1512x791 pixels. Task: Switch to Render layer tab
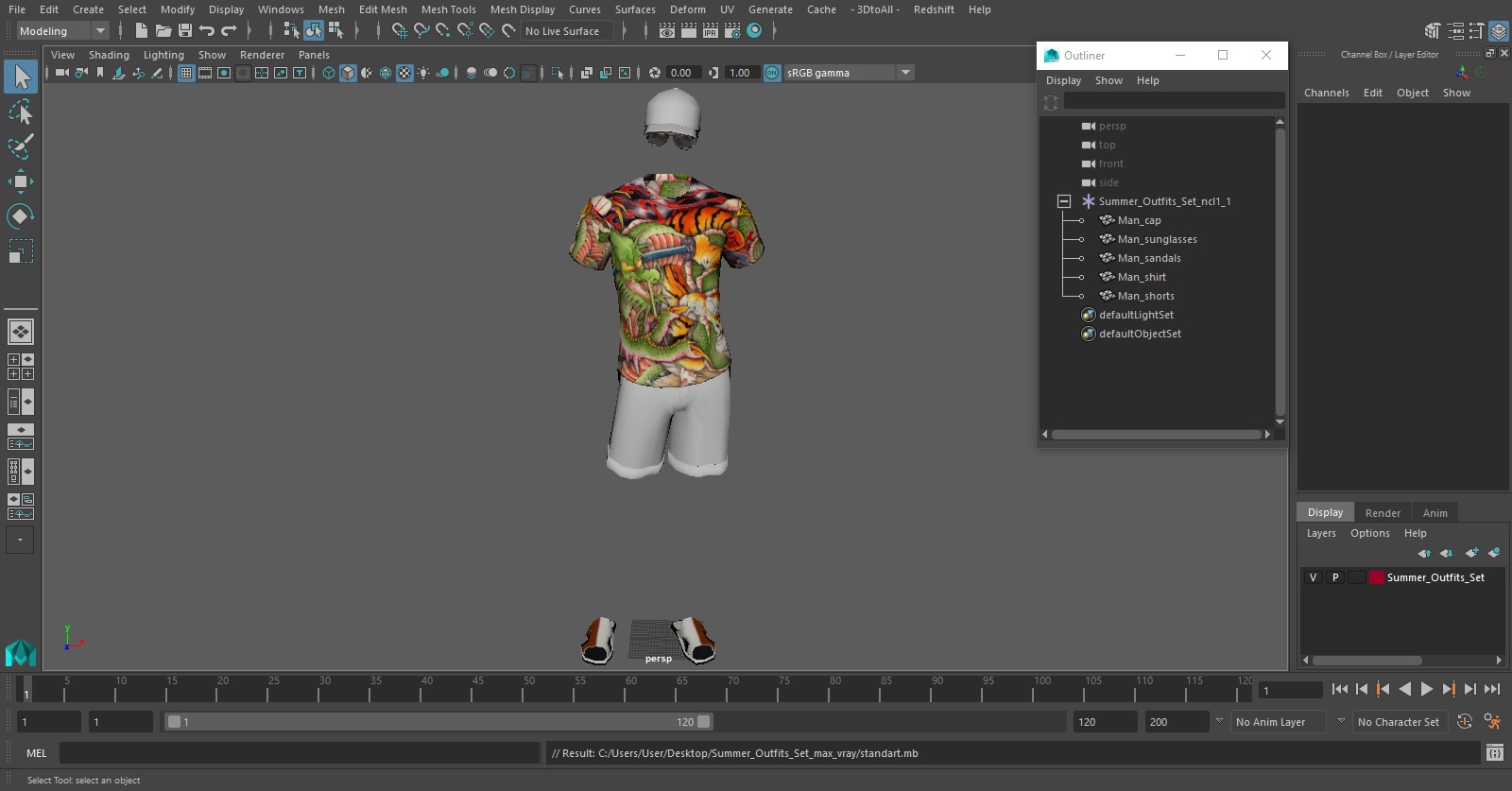[1383, 513]
